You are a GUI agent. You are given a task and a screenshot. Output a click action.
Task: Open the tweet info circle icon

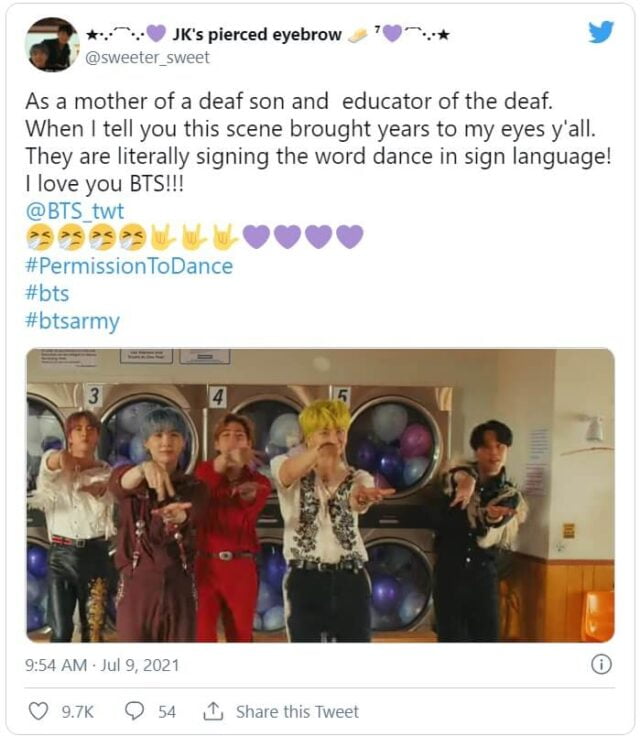(x=601, y=664)
